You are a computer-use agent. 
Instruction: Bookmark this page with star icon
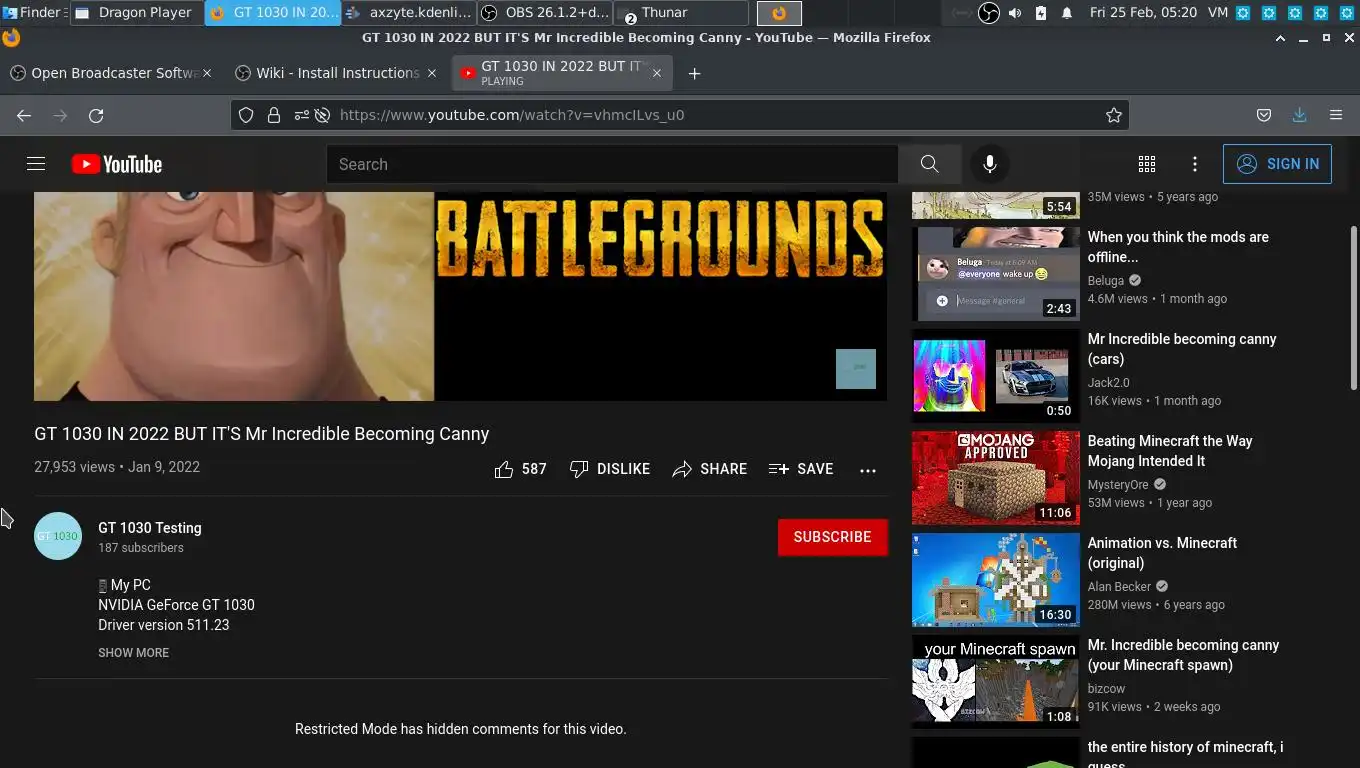[x=1113, y=115]
